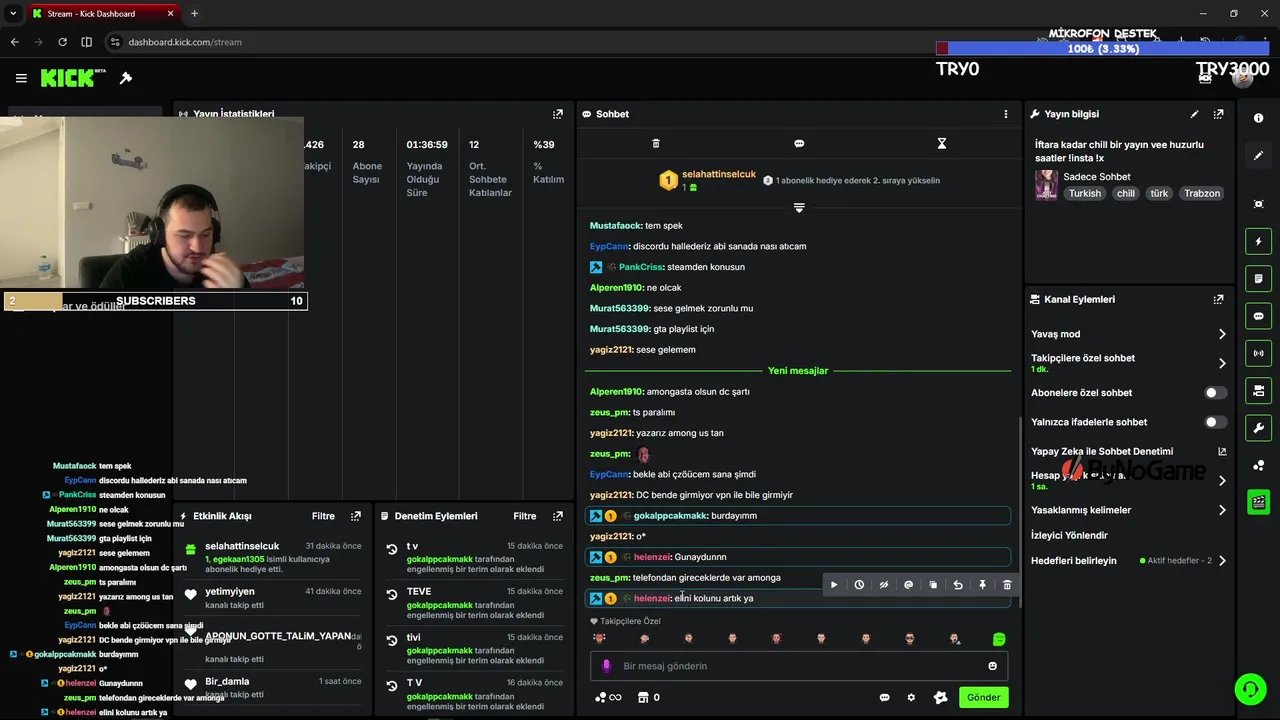Delete the message with the message-bar trash icon
Image resolution: width=1280 pixels, height=720 pixels.
1007,585
